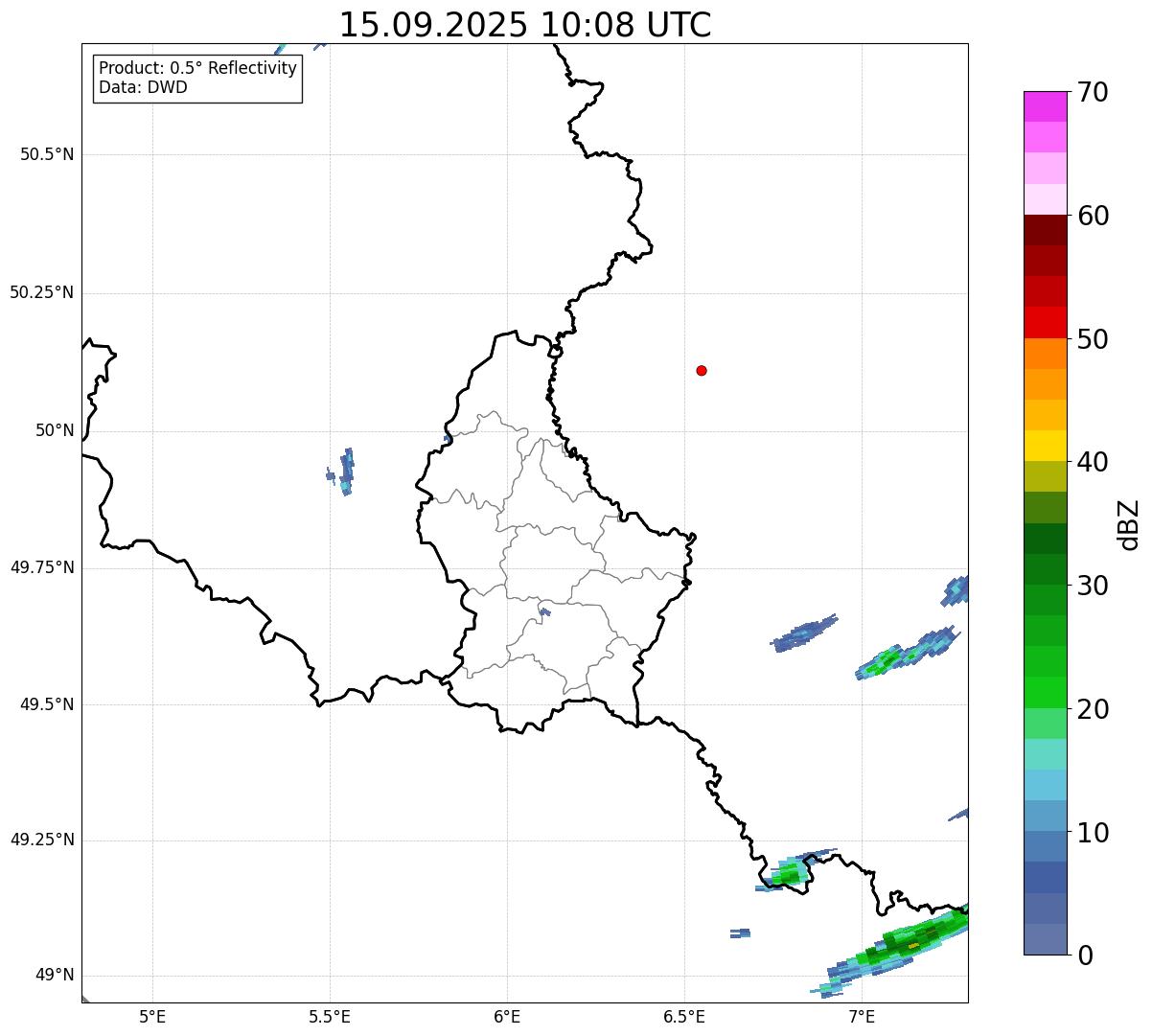The image size is (1152, 1036).
Task: Click the orange colorbar segment just below 50
Action: click(x=1045, y=354)
